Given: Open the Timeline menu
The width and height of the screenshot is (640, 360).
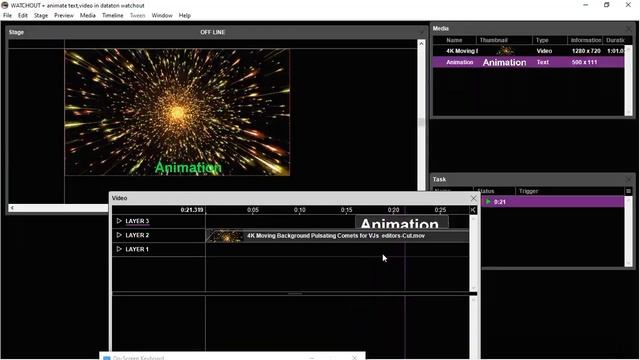Looking at the screenshot, I should coord(113,16).
